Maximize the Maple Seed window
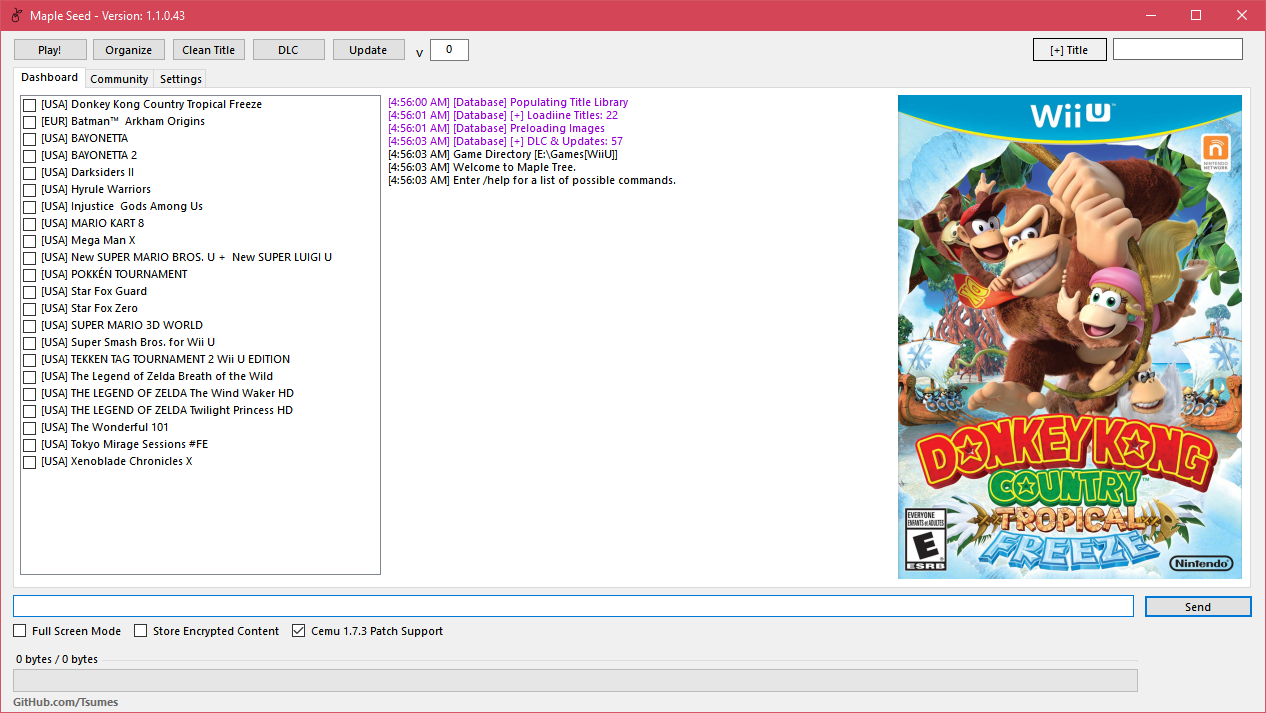Image resolution: width=1266 pixels, height=713 pixels. pos(1196,15)
